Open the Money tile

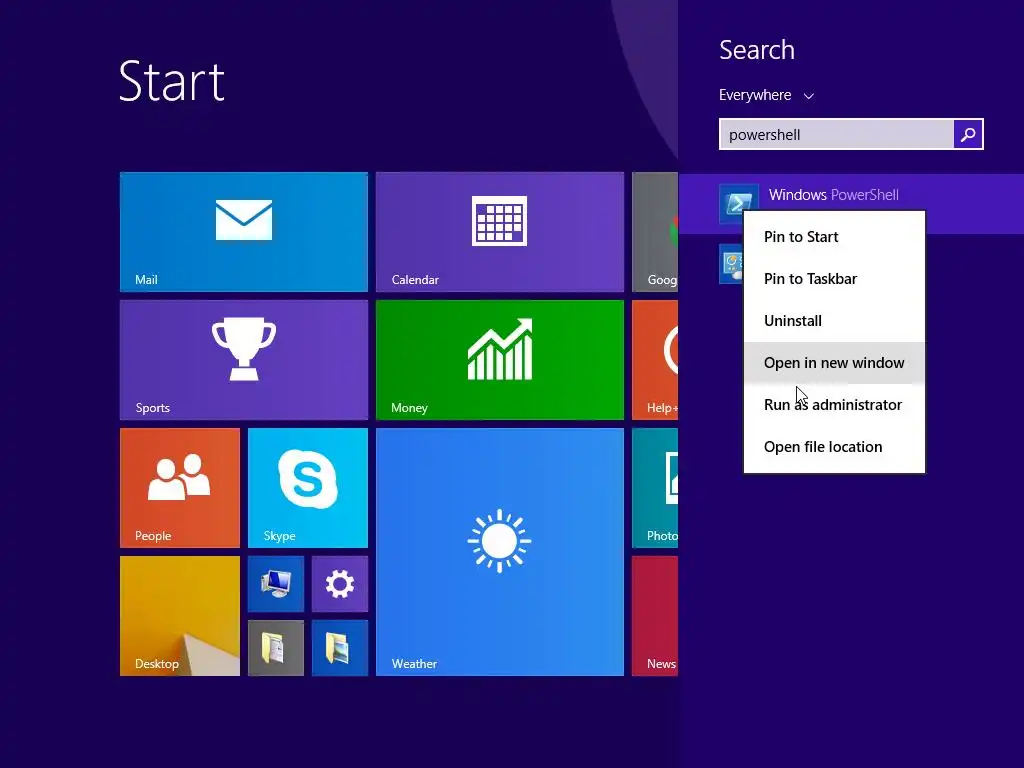coord(500,360)
